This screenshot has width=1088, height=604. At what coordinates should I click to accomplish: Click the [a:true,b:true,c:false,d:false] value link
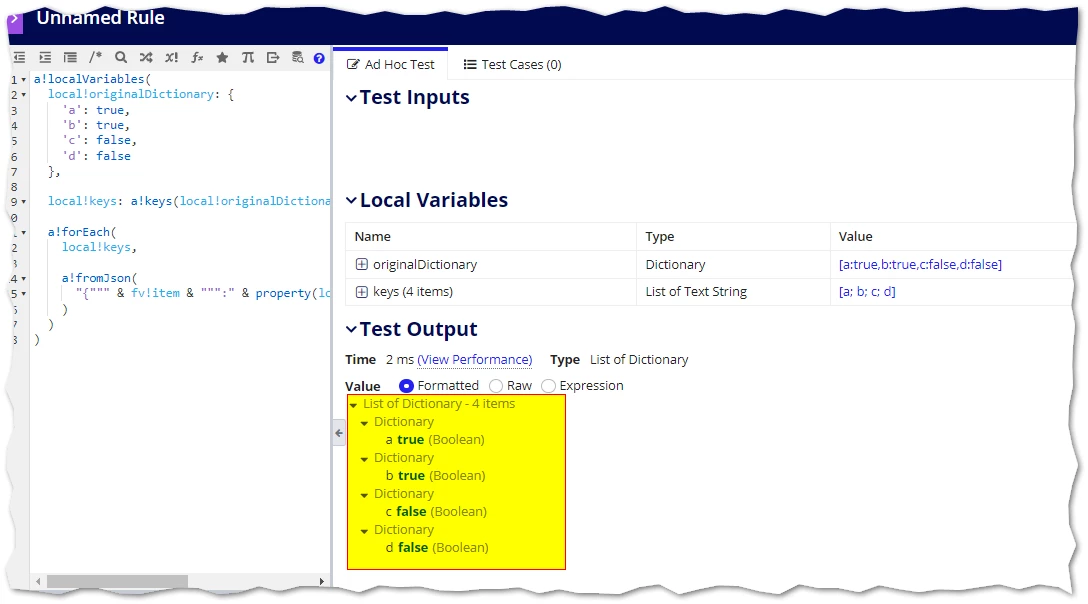[920, 265]
